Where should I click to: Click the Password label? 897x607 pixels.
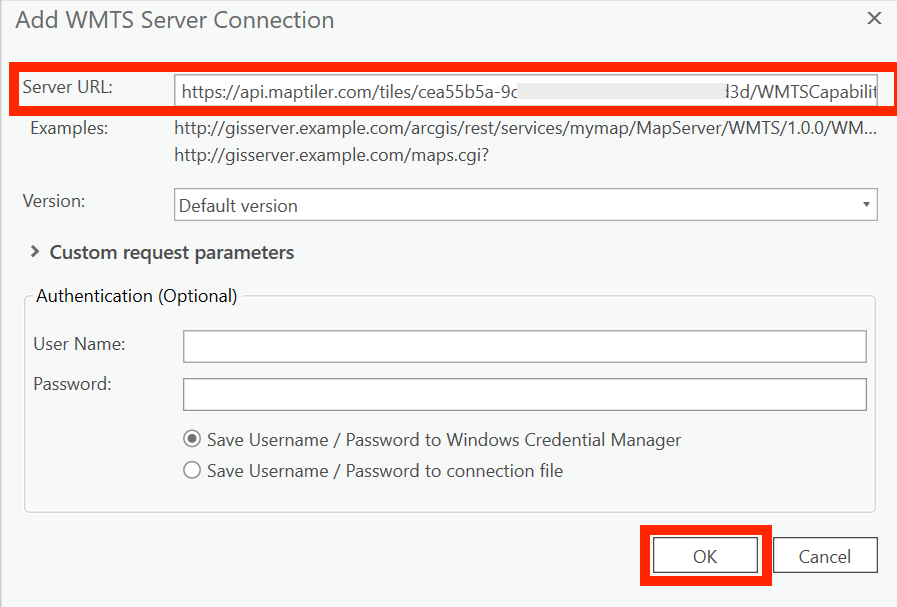[72, 384]
